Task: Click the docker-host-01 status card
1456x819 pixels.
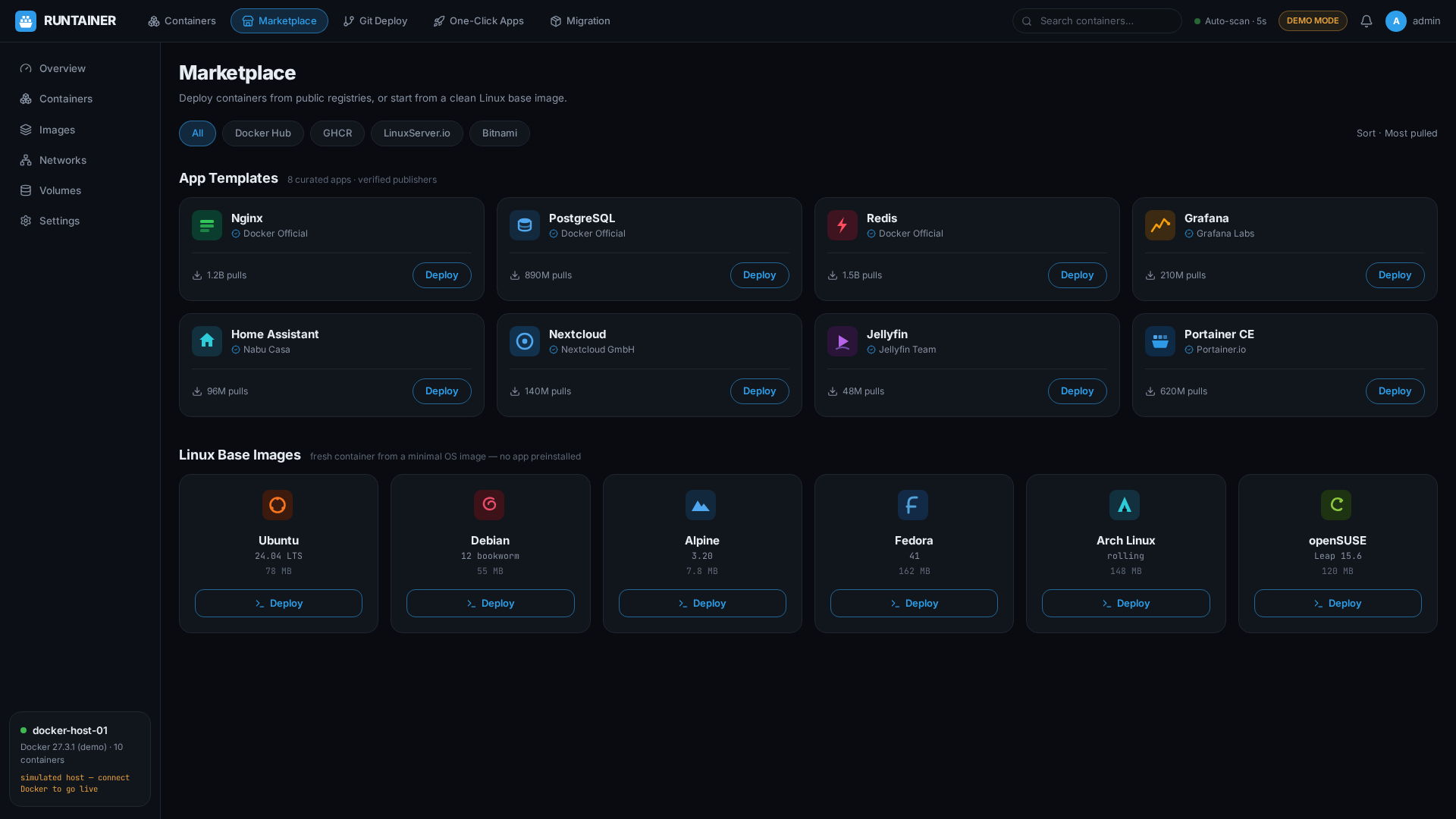Action: (80, 759)
